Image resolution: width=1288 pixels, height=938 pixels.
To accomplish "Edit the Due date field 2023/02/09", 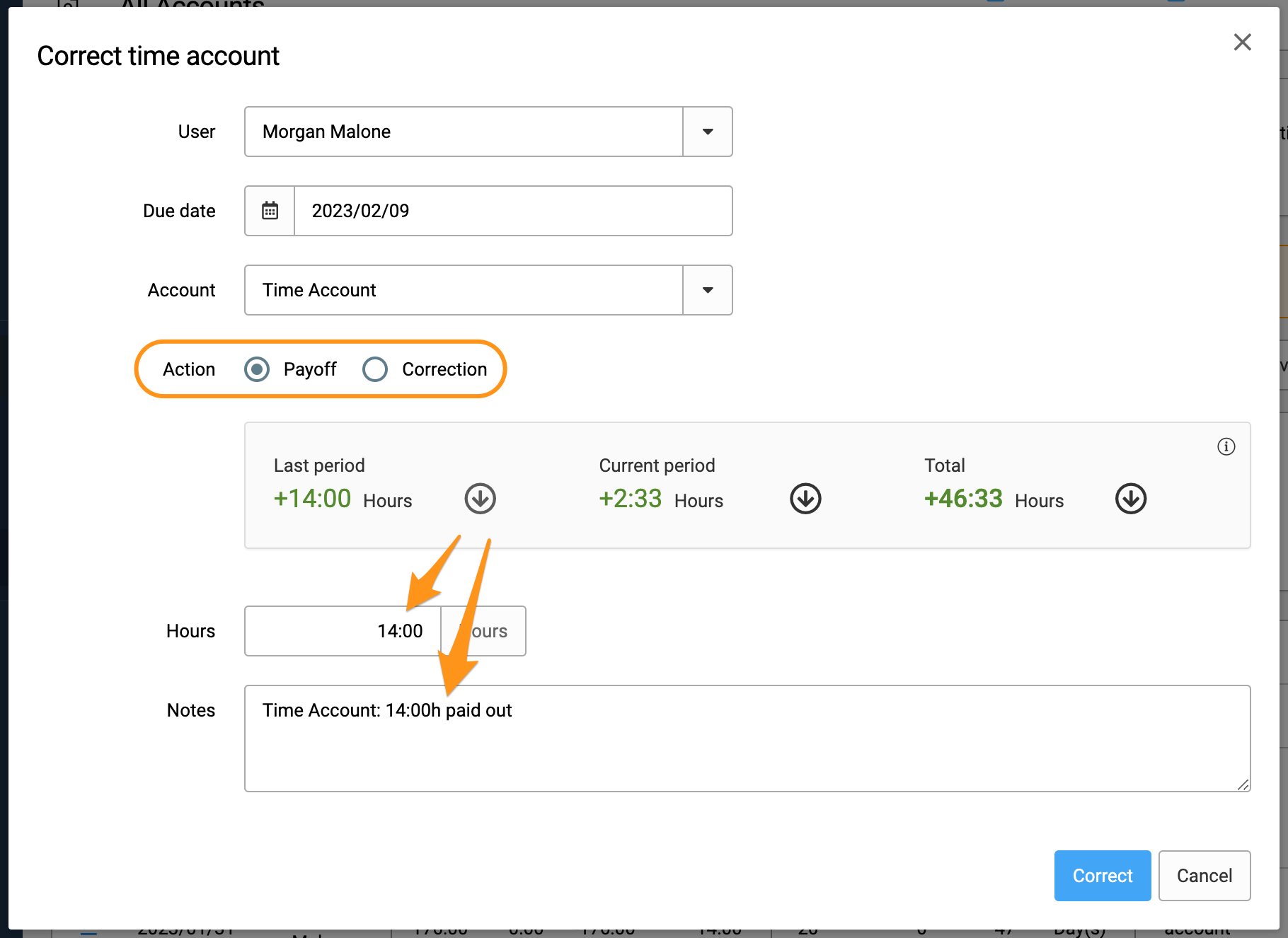I will click(513, 211).
